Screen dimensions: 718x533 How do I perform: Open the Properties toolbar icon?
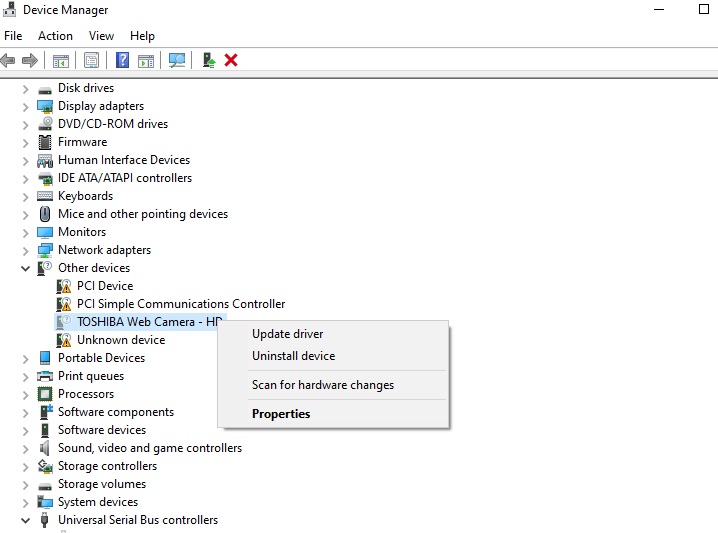(x=92, y=60)
